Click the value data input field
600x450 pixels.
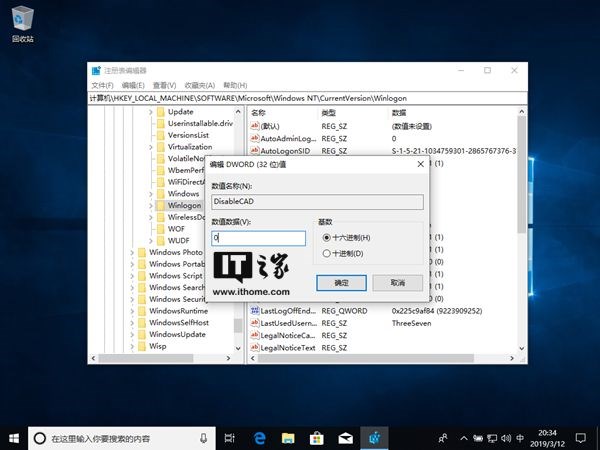(259, 238)
